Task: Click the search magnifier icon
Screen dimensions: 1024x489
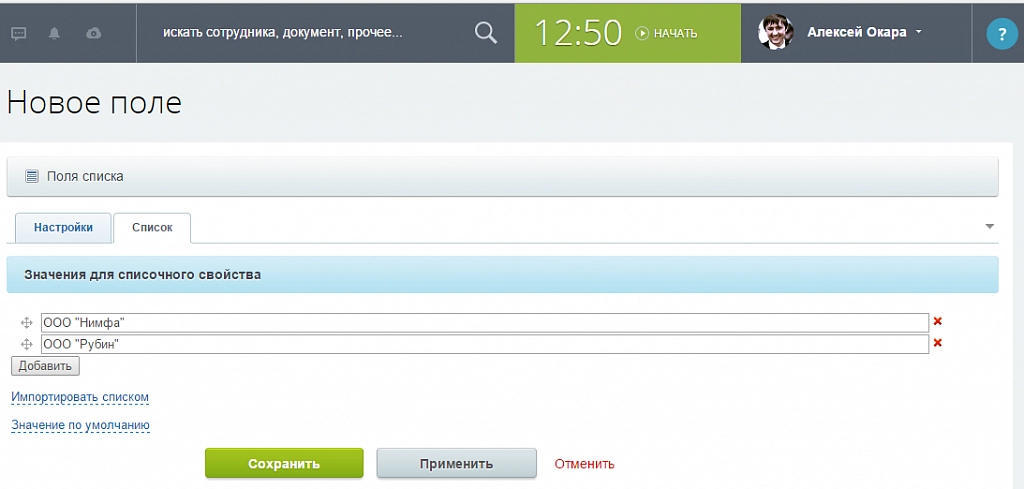Action: [x=485, y=33]
